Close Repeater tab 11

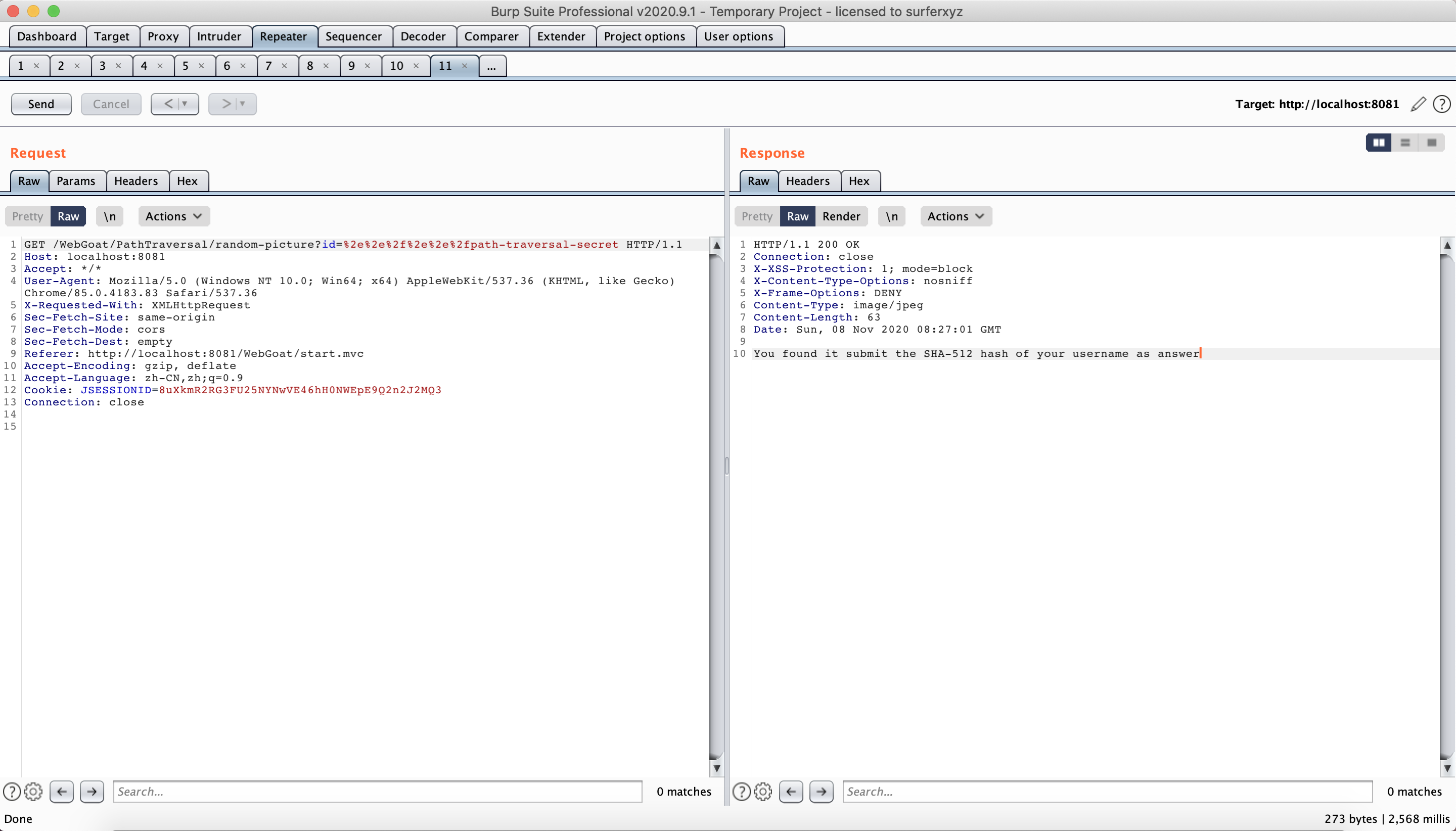(465, 66)
